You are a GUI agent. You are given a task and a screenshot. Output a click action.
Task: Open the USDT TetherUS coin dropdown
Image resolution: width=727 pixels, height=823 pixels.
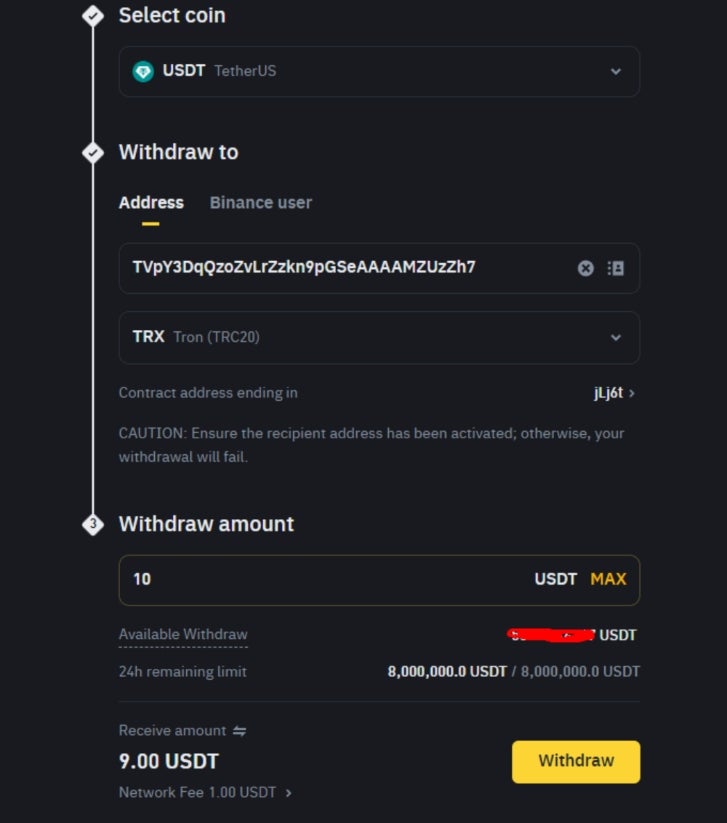coord(379,71)
